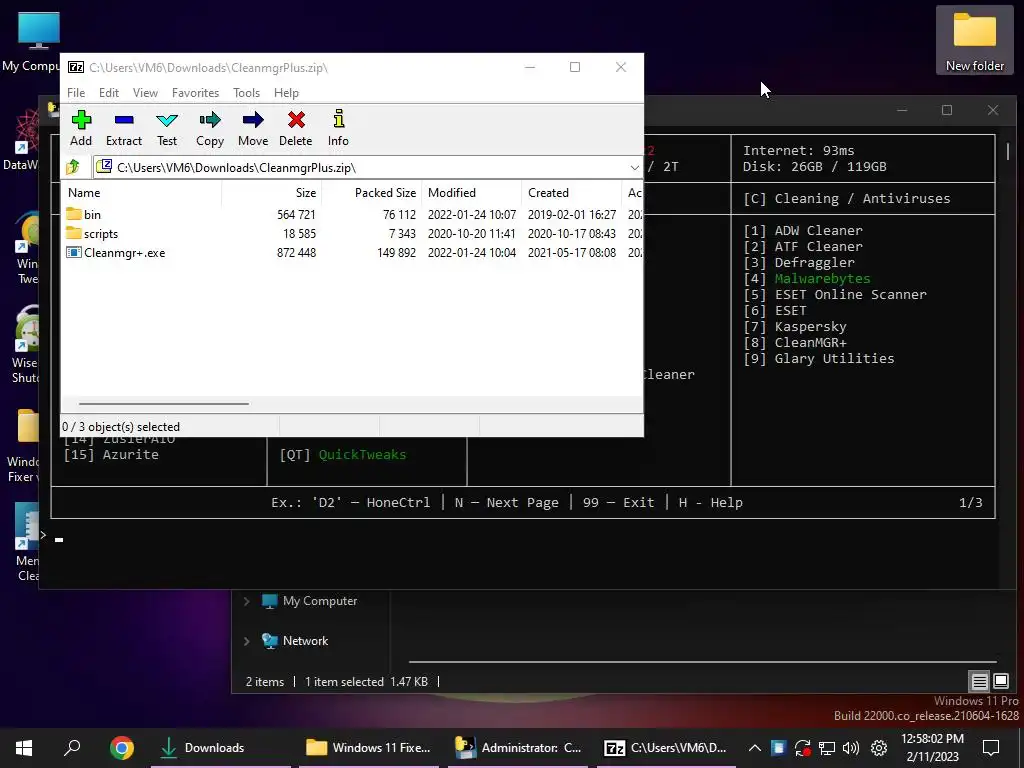Open the Edit menu in 7-Zip
The image size is (1024, 768).
108,93
